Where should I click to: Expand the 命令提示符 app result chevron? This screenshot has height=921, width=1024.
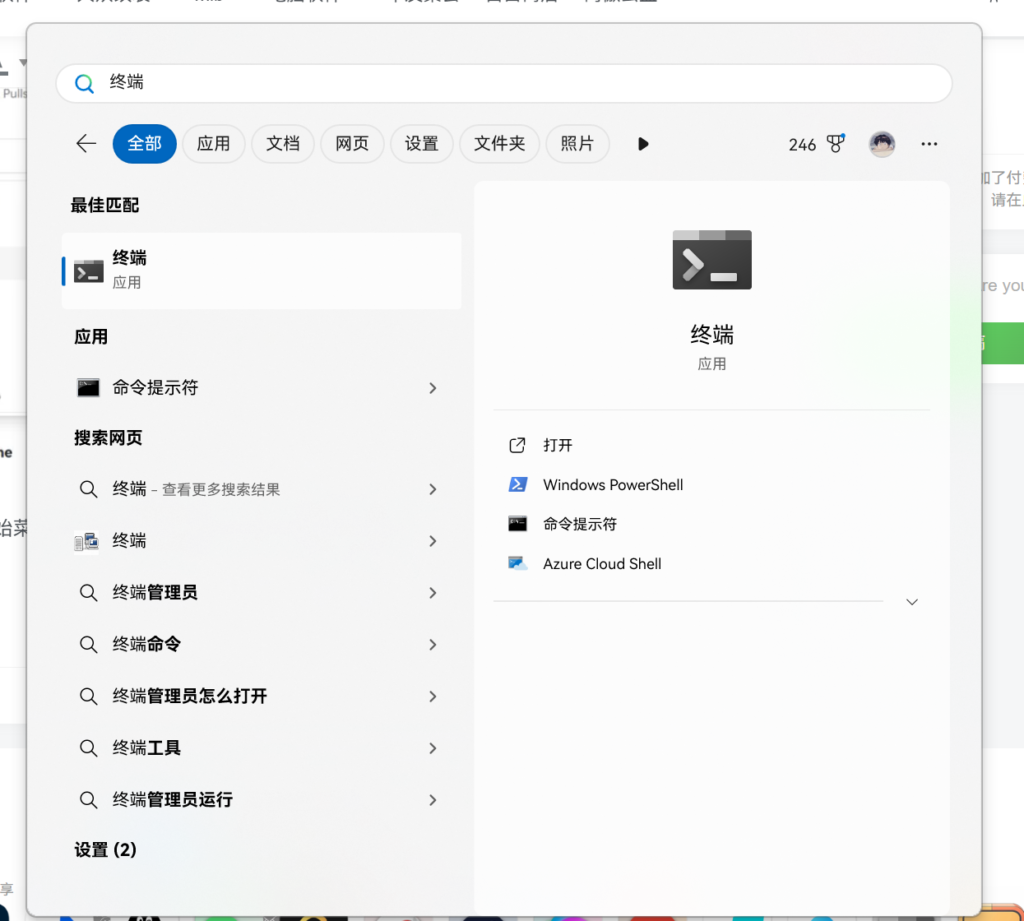click(433, 388)
